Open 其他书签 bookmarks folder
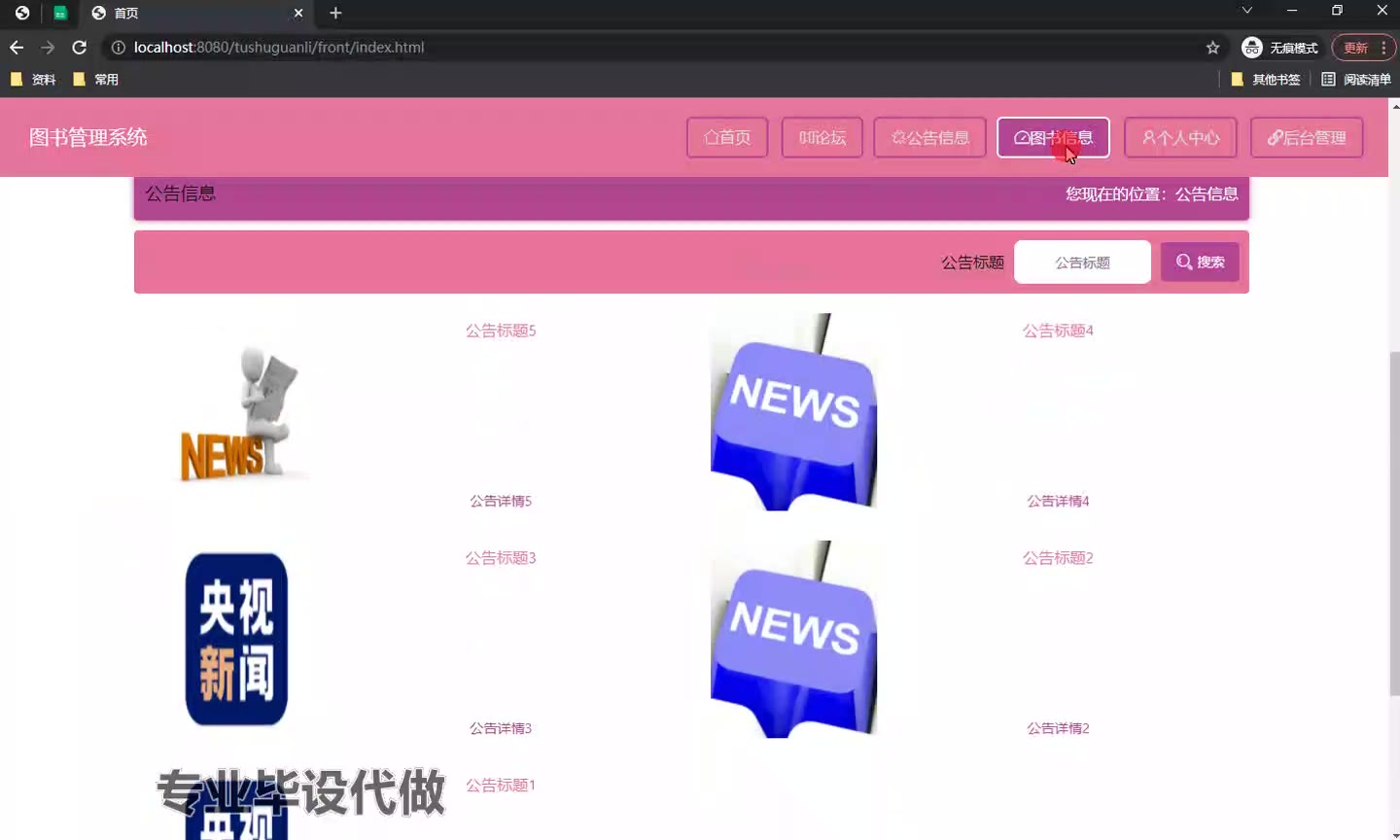This screenshot has height=840, width=1400. (x=1266, y=80)
